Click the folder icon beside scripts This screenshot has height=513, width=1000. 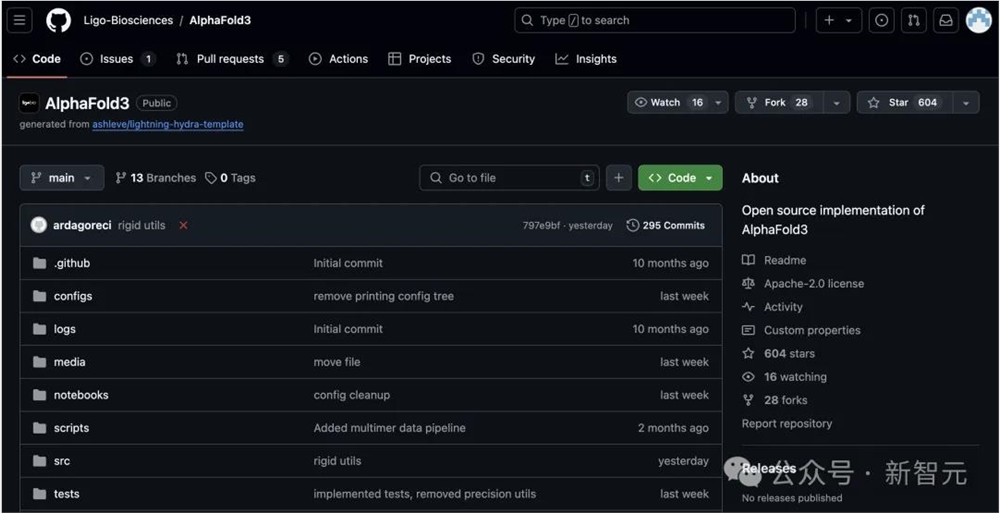[40, 428]
